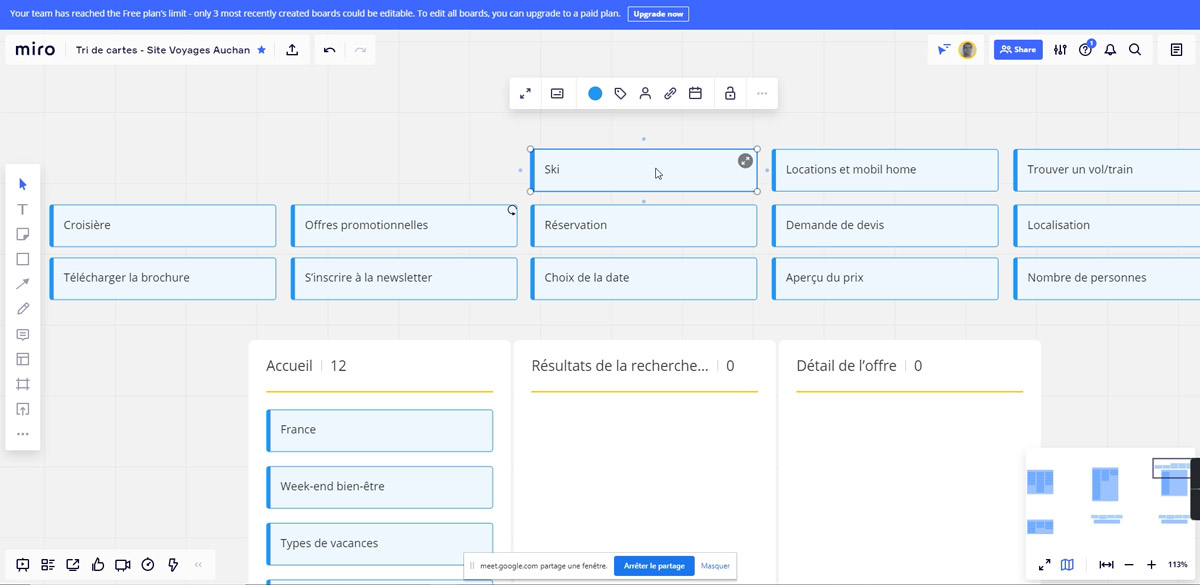This screenshot has width=1200, height=585.
Task: Click the Accueil column title
Action: 289,366
